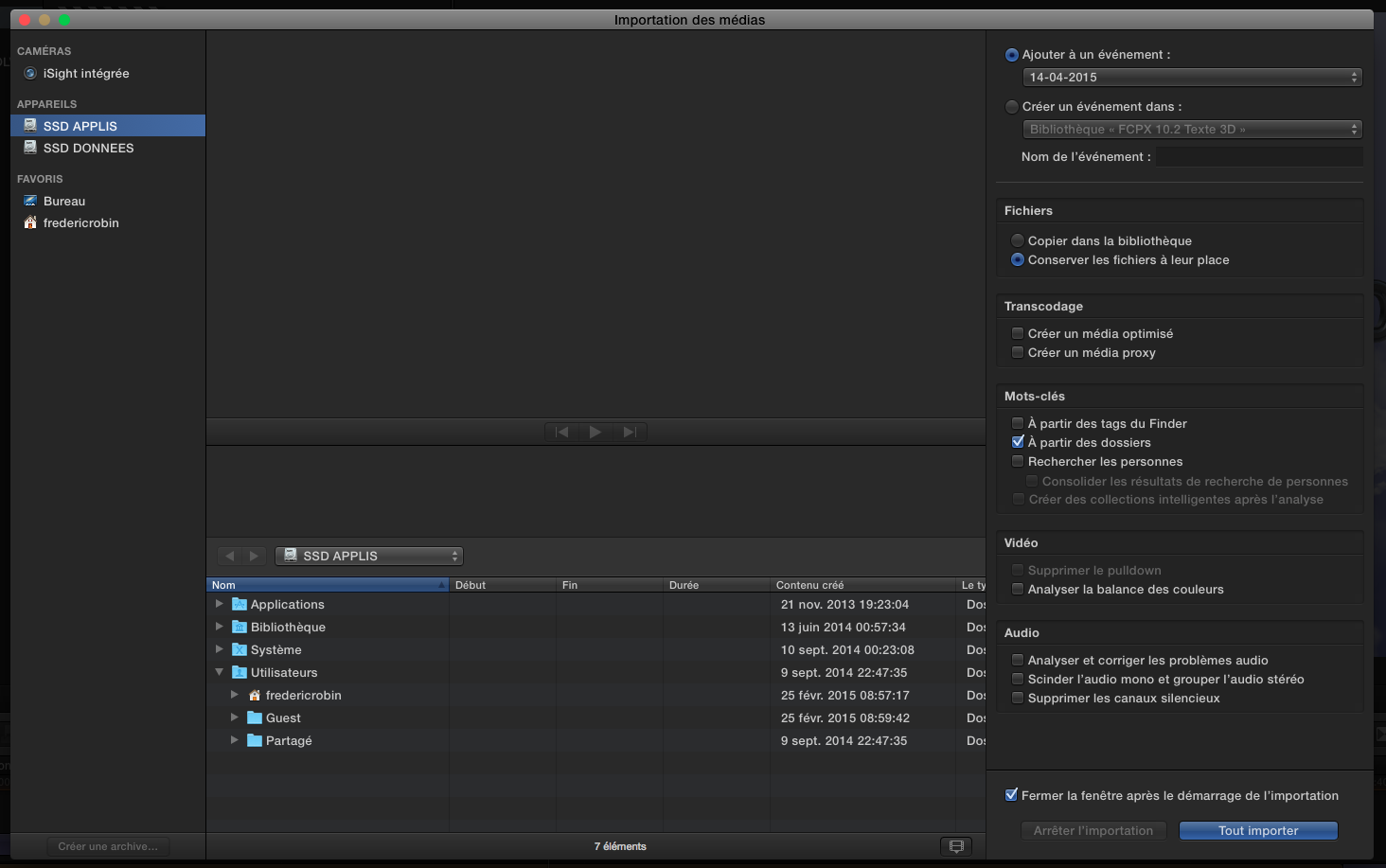Uncheck À partir des dossiers option
Viewport: 1386px width, 868px height.
coord(1018,443)
